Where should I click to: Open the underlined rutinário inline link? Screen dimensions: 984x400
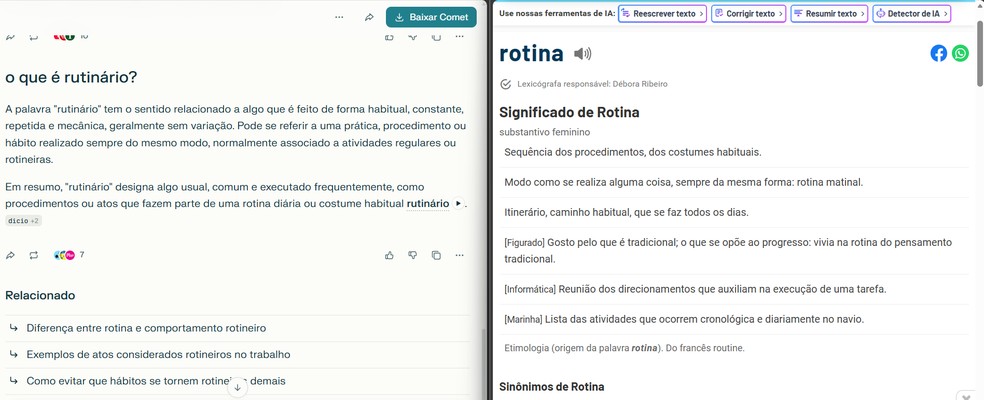click(x=428, y=203)
